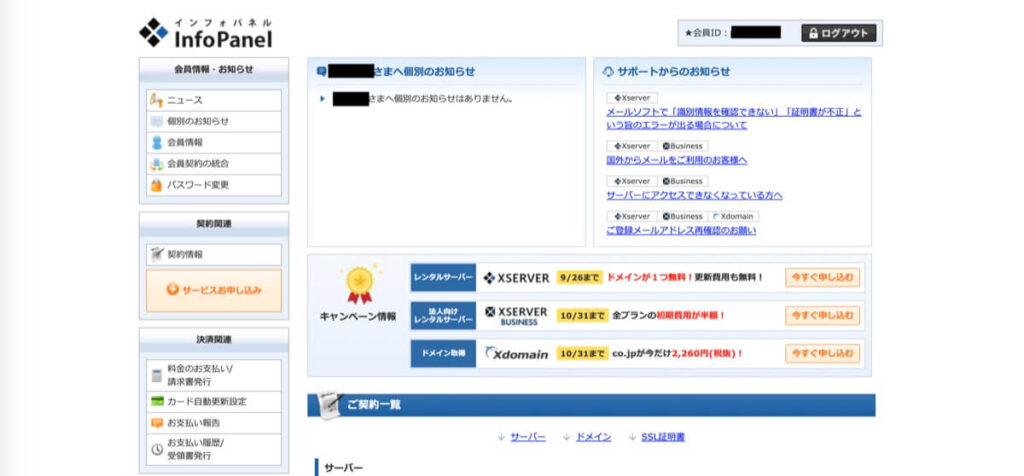Open カード自動更新設定
1024x476 pixels.
coord(214,402)
